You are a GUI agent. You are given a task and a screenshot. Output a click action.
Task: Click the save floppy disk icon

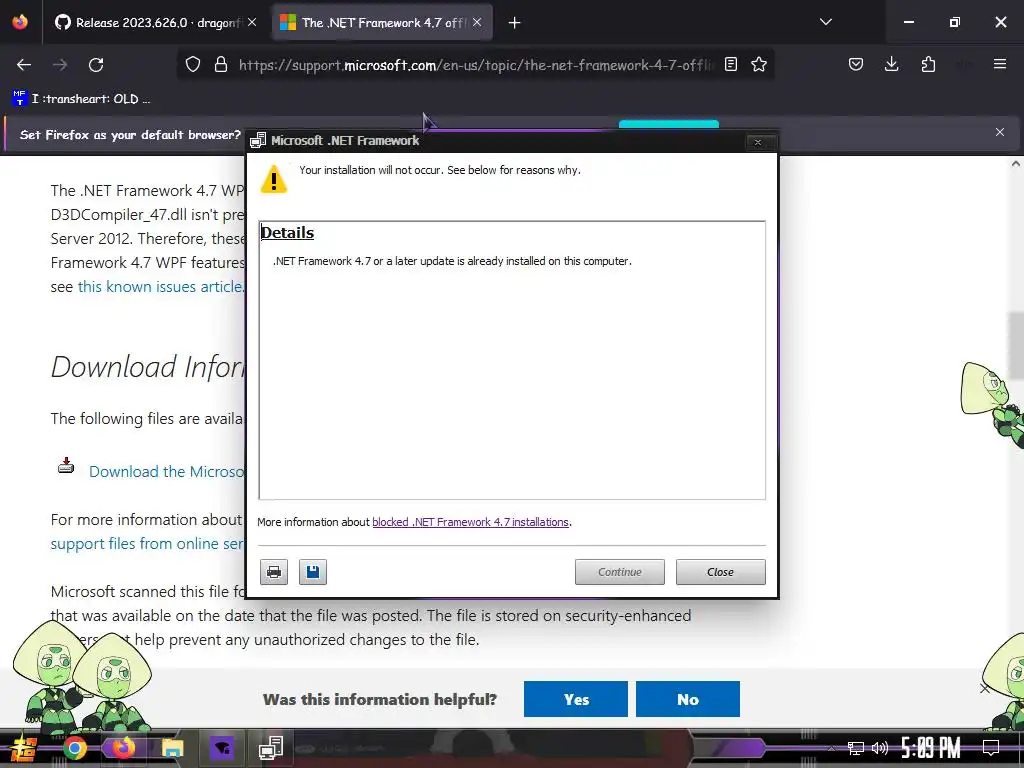point(313,572)
